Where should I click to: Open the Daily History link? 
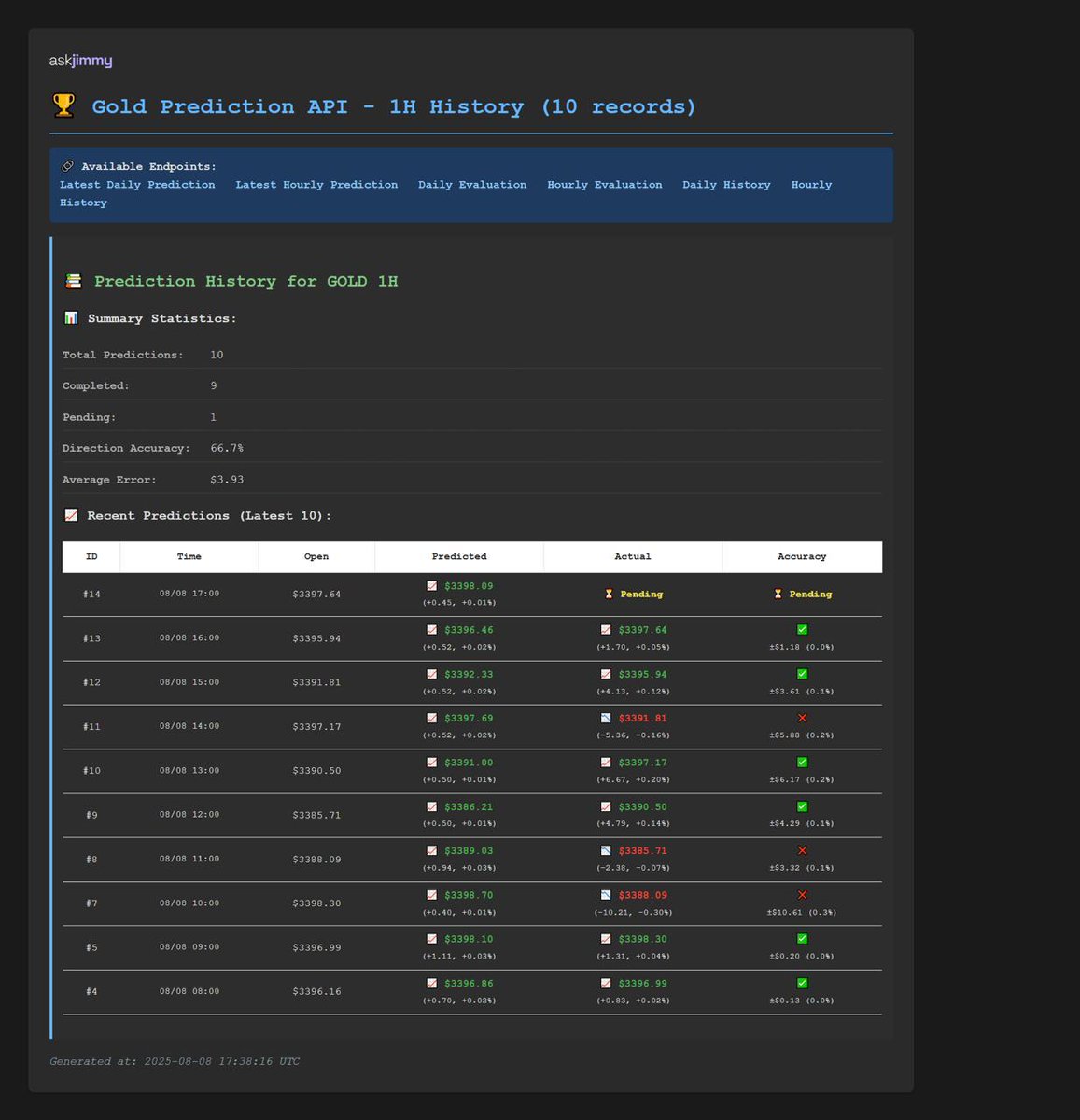coord(726,185)
